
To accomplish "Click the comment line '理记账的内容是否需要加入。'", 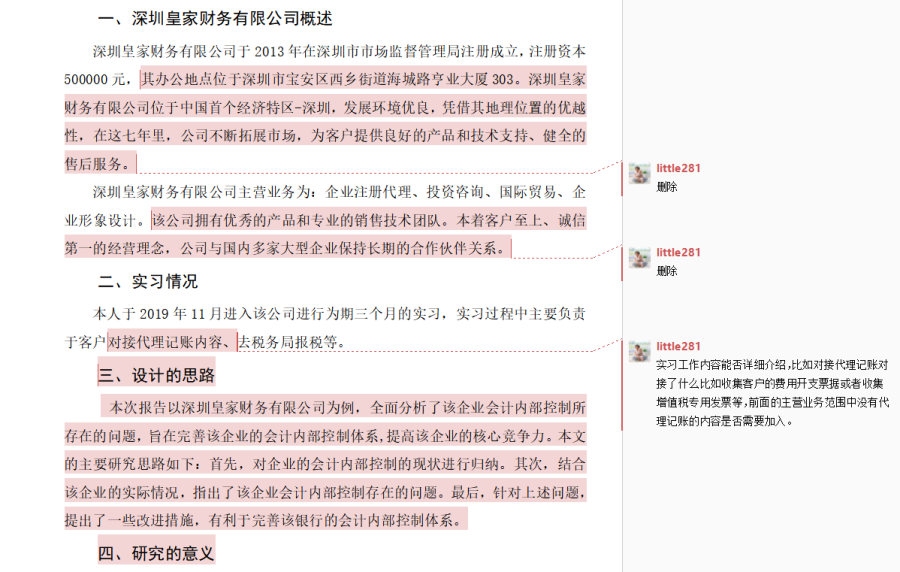I will coord(726,422).
